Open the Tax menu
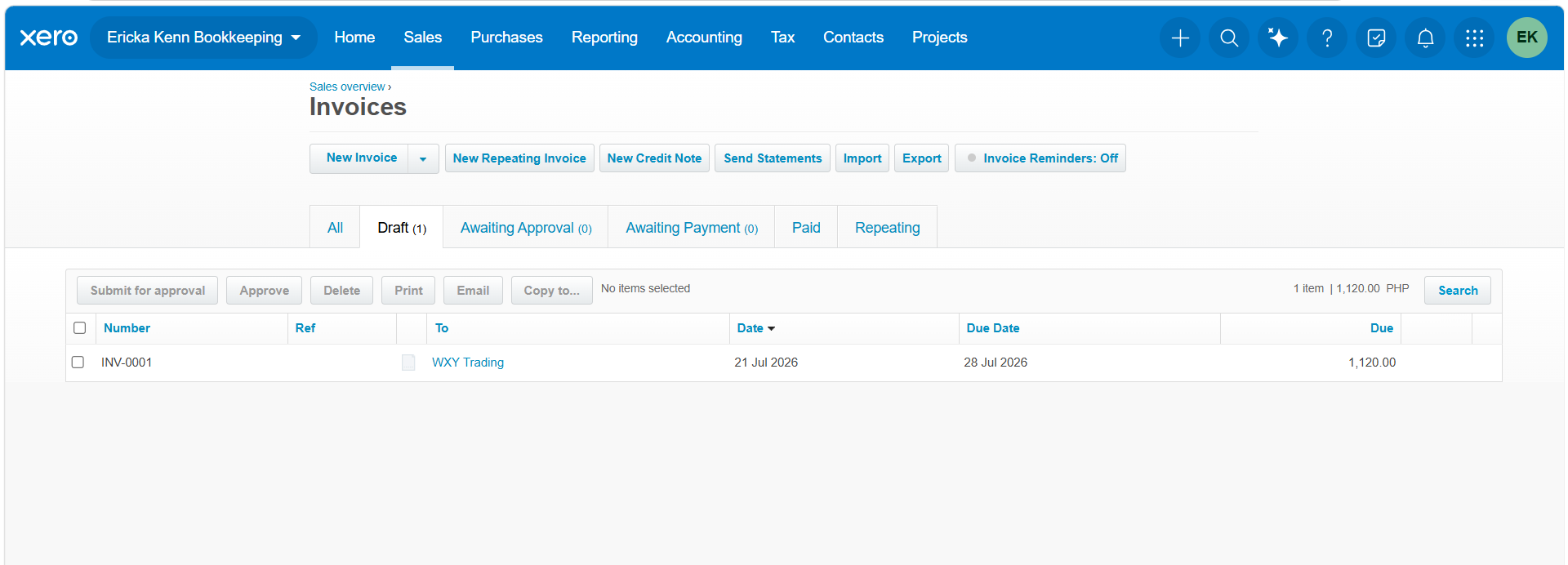The image size is (1568, 565). click(782, 38)
